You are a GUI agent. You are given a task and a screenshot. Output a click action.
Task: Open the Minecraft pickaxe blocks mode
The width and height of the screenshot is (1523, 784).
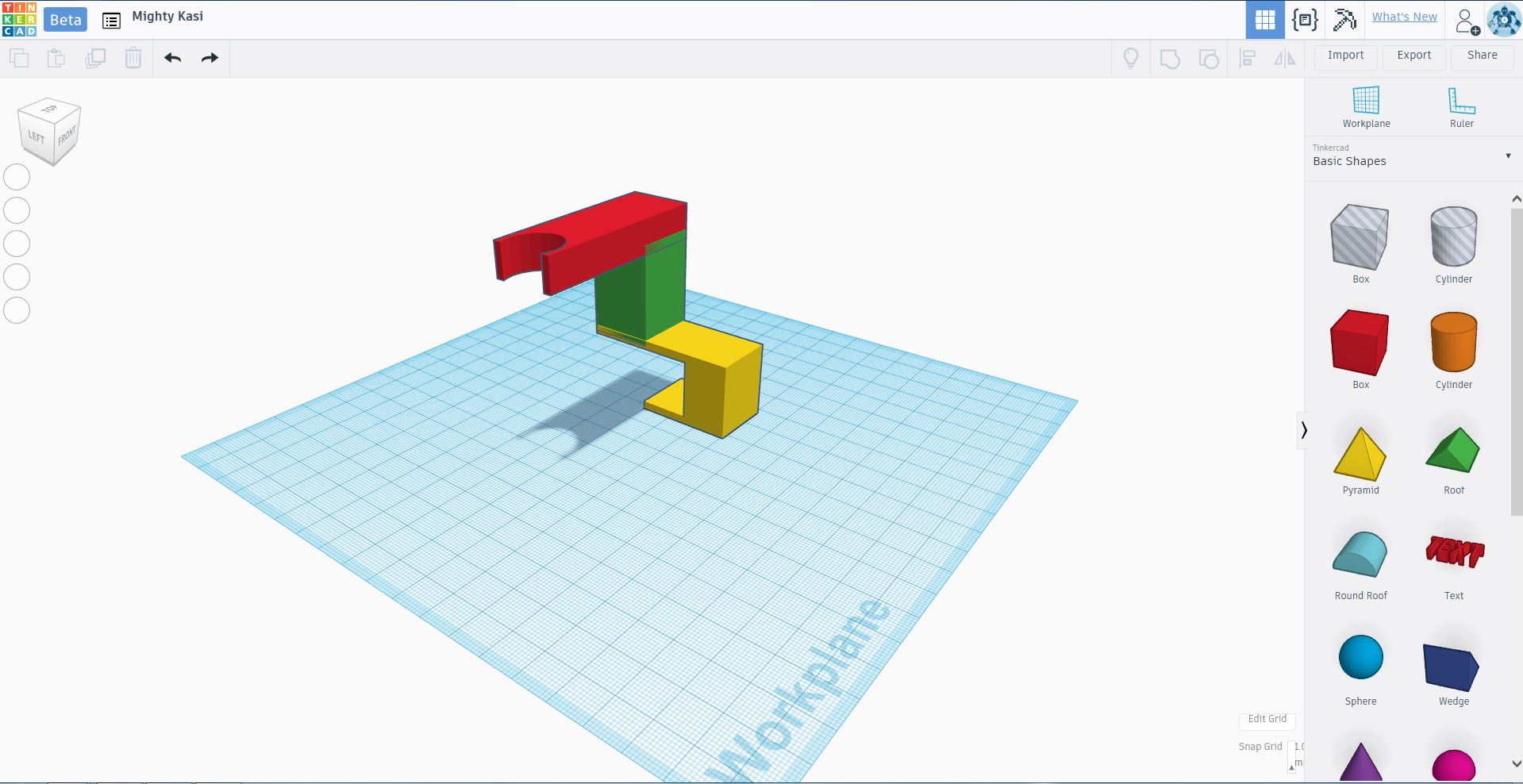pyautogui.click(x=1344, y=19)
